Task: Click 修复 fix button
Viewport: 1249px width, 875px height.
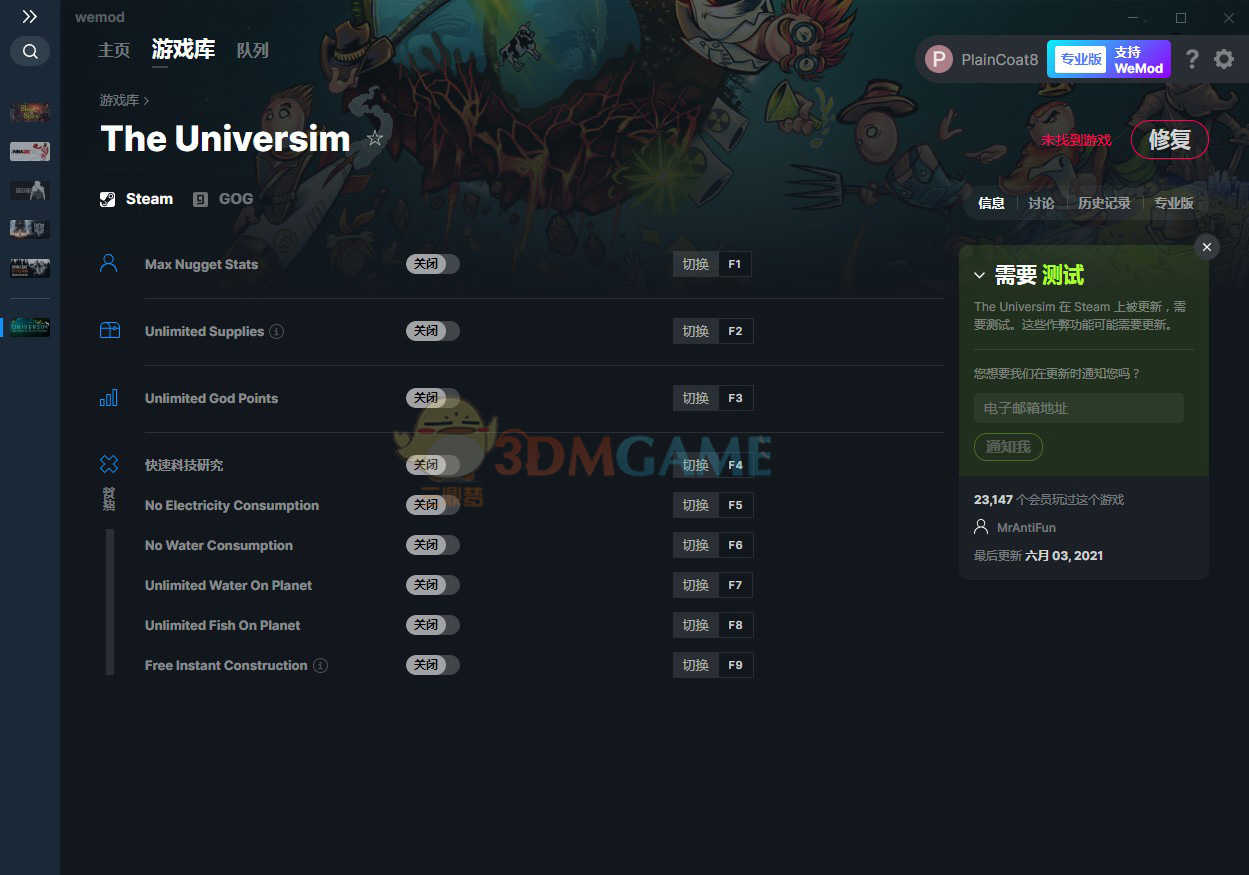Action: coord(1169,139)
